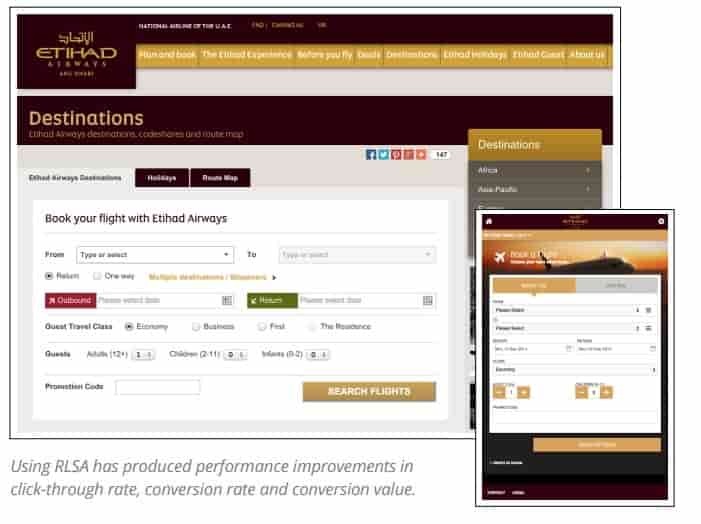Viewport: 701px width, 524px height.
Task: Open Multiple destinations / Stopovers link
Action: tap(207, 277)
